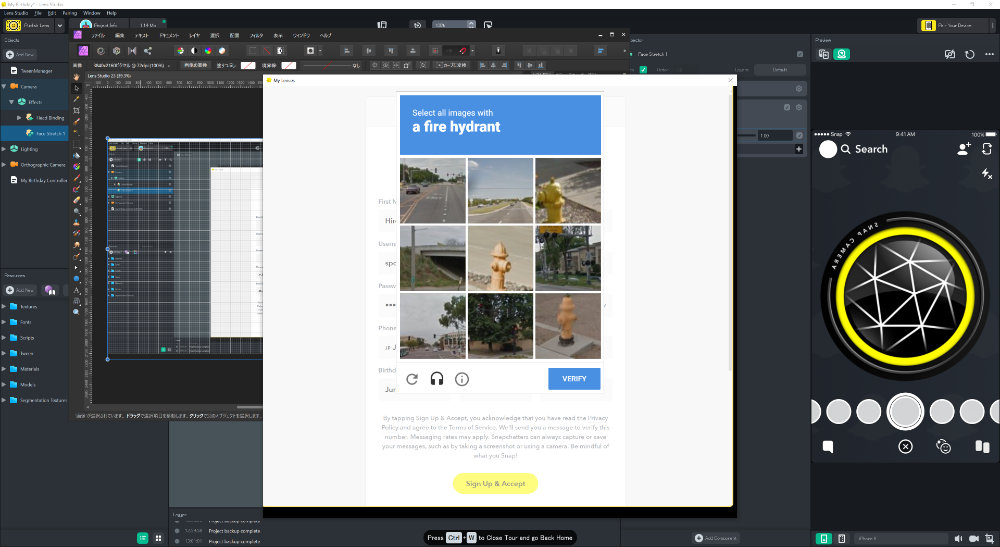Expand the Head Binding tree item

[19, 117]
